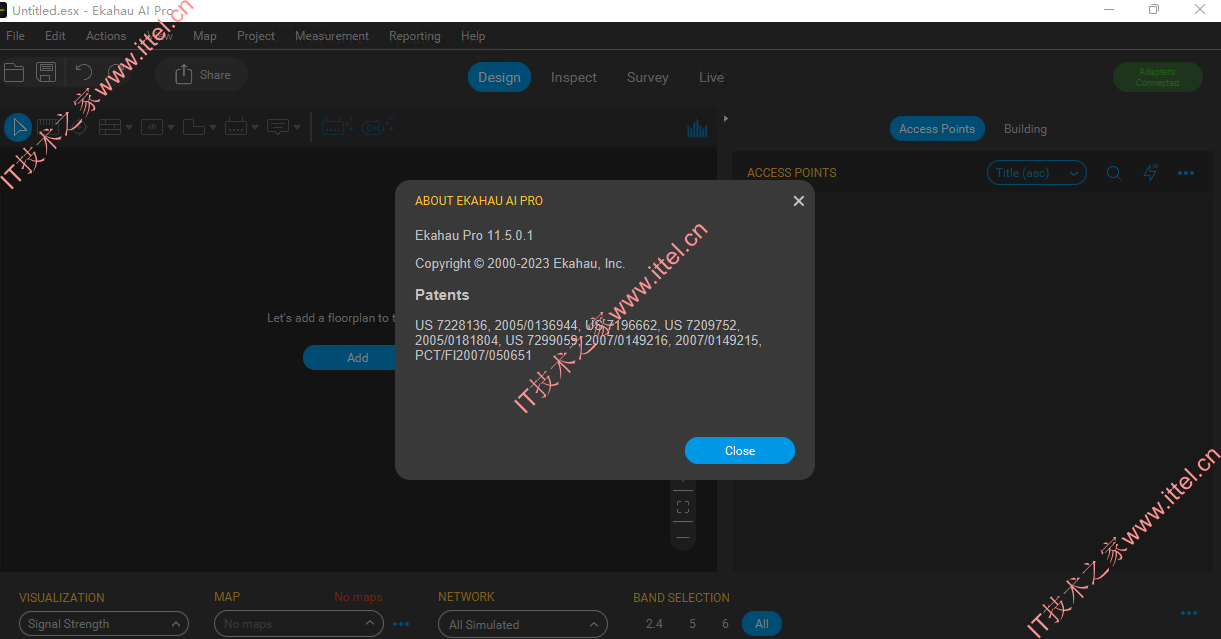Image resolution: width=1221 pixels, height=639 pixels.
Task: Expand the note tool dropdown arrow
Action: (297, 127)
